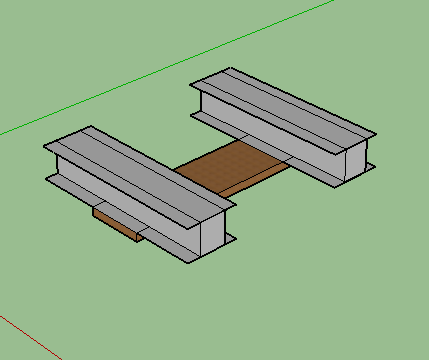429x360 pixels.
Task: Select the top flange of the right I-beam
Action: [x=283, y=111]
